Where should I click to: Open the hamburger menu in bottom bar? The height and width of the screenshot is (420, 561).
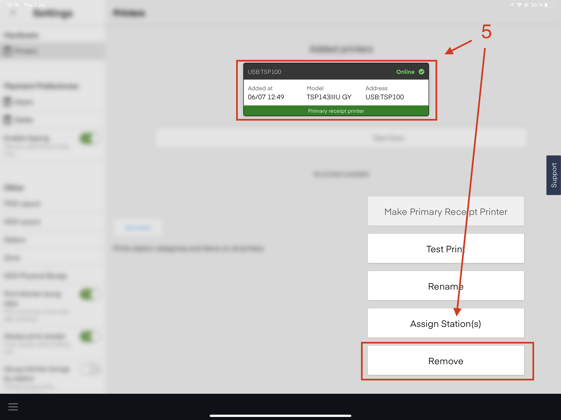tap(13, 407)
